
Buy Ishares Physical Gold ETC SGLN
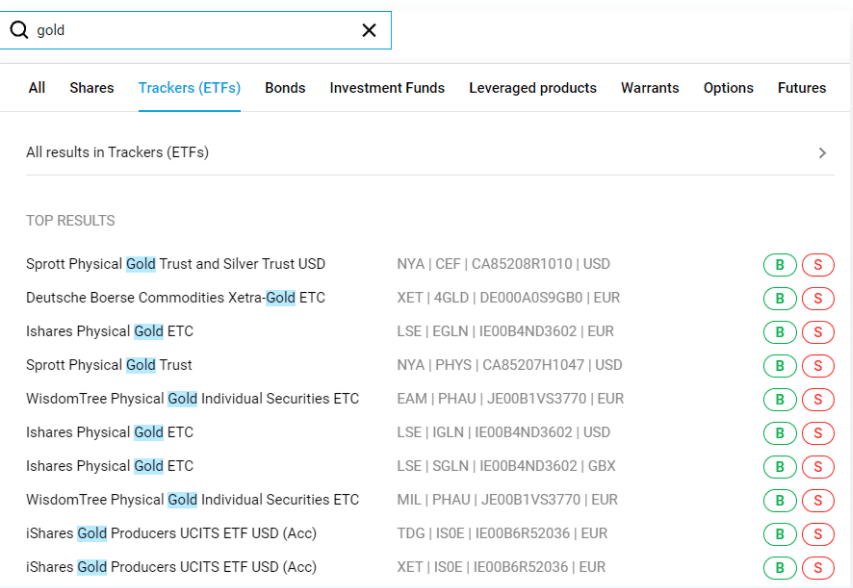point(779,467)
